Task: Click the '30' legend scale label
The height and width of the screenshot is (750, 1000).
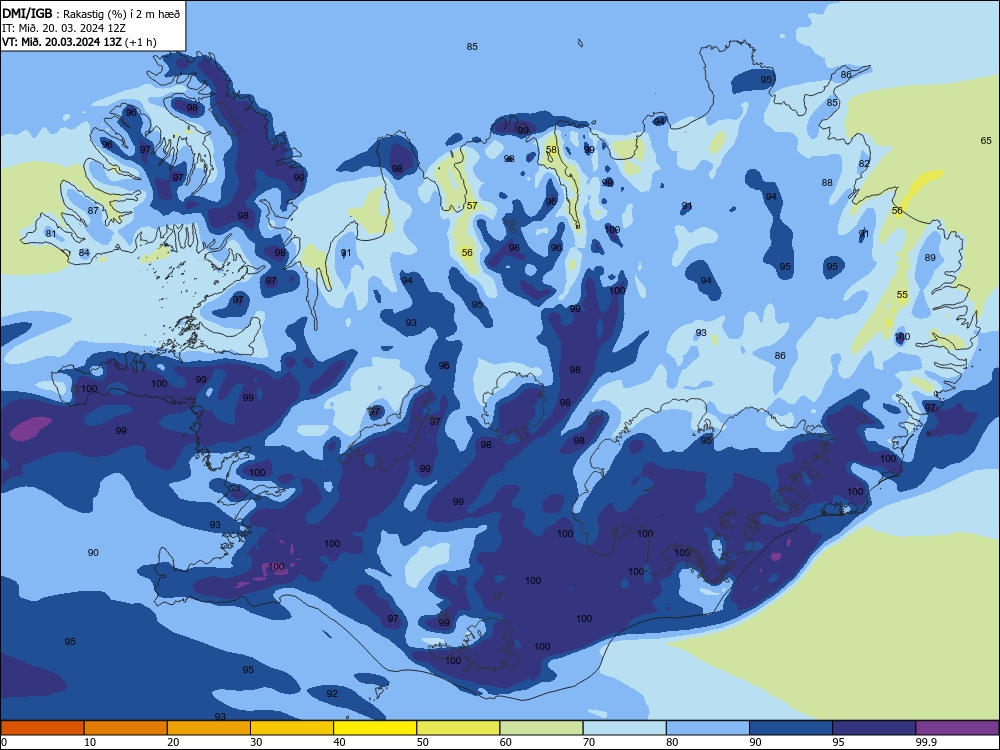Action: click(x=256, y=742)
